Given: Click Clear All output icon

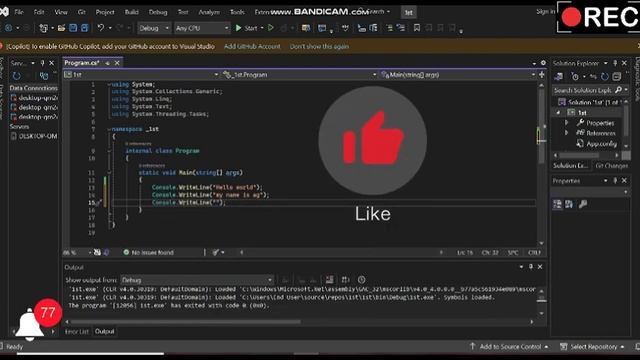Looking at the screenshot, I should (329, 280).
